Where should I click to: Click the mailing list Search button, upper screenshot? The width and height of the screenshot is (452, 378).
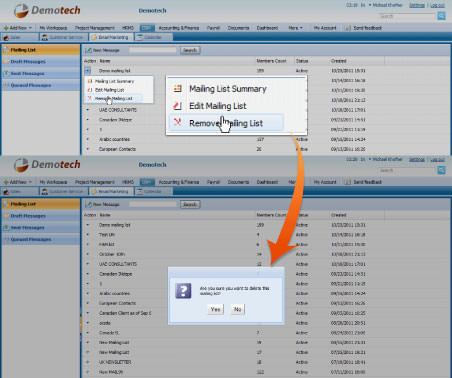point(190,50)
